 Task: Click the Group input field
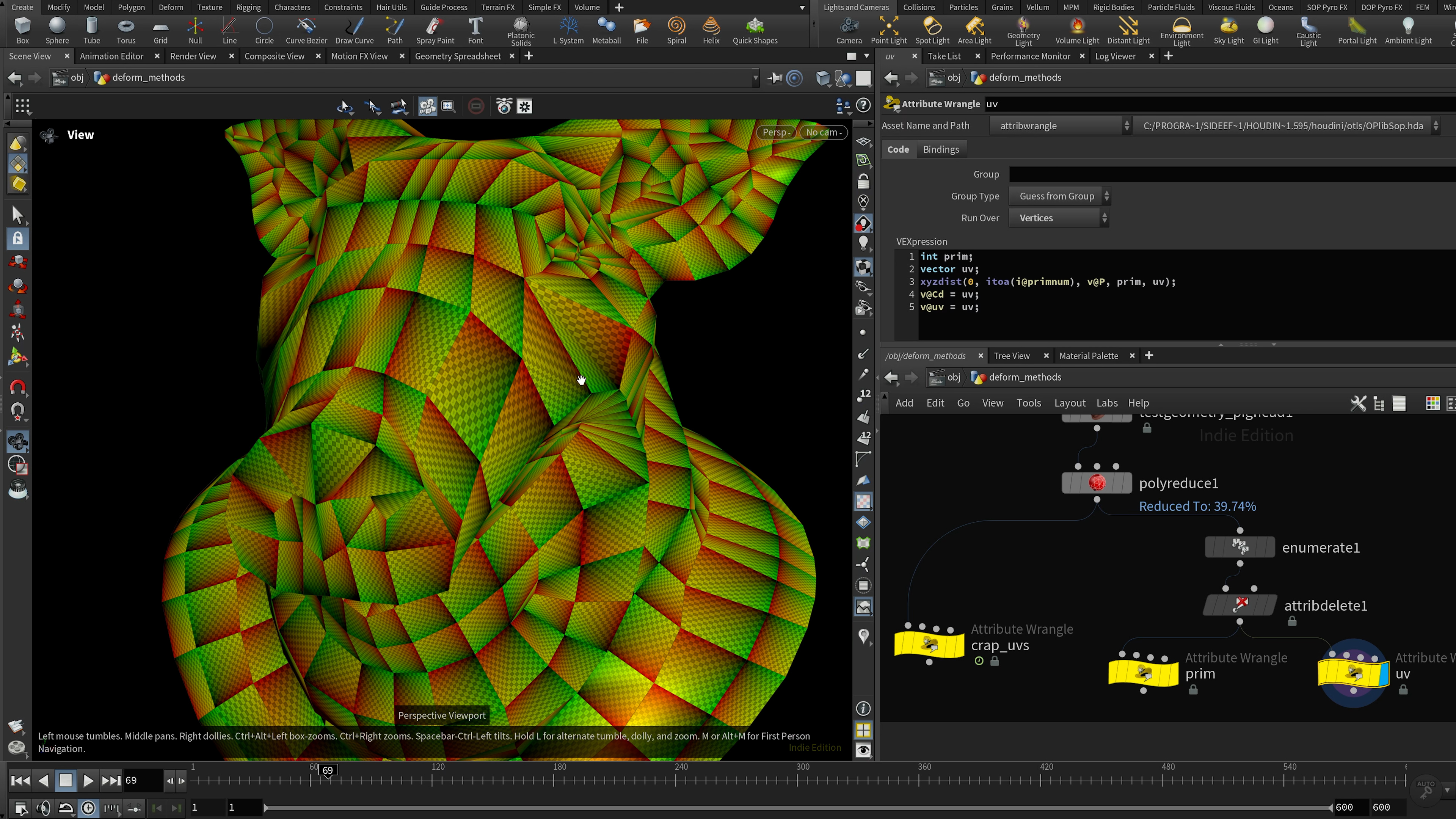coord(1232,175)
